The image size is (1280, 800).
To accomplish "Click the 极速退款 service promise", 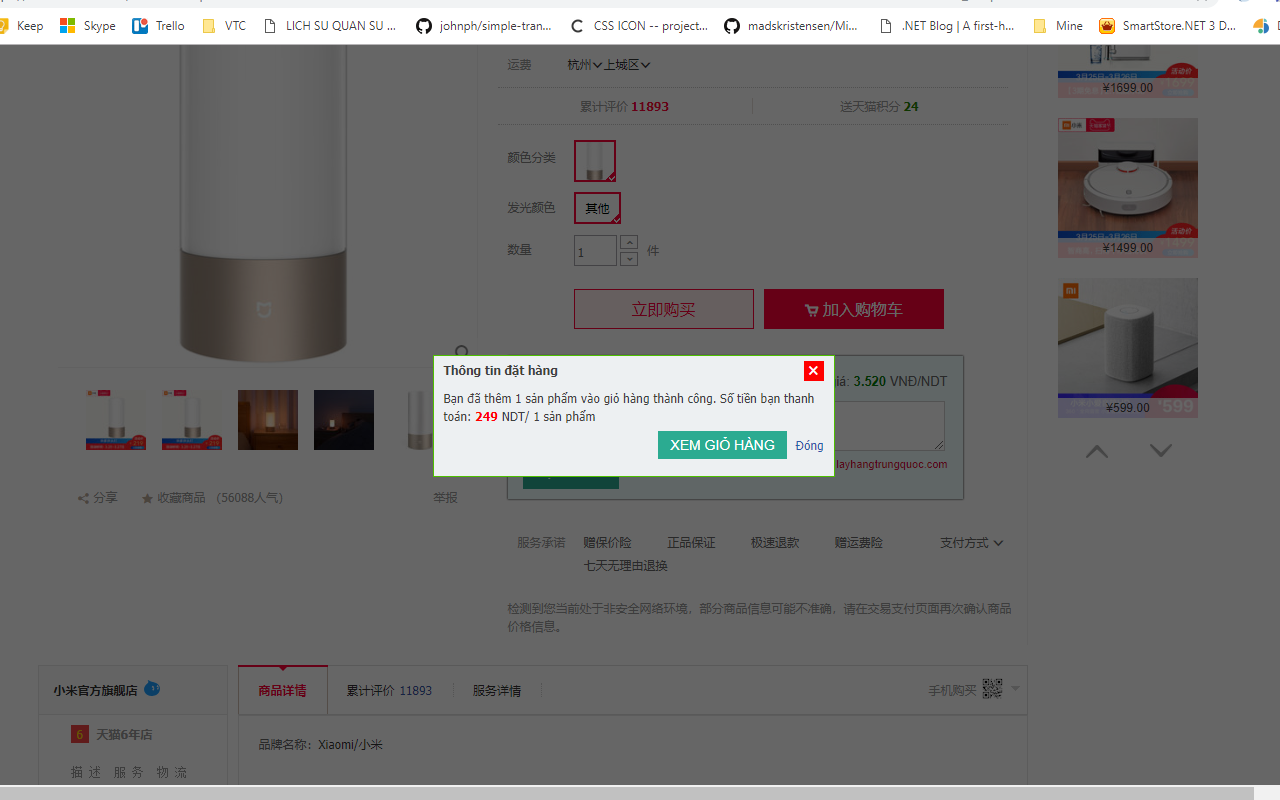I will [x=775, y=543].
